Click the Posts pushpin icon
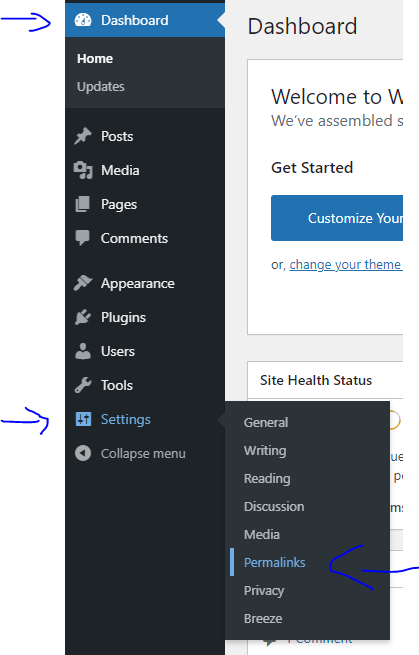This screenshot has height=655, width=419. click(x=83, y=136)
